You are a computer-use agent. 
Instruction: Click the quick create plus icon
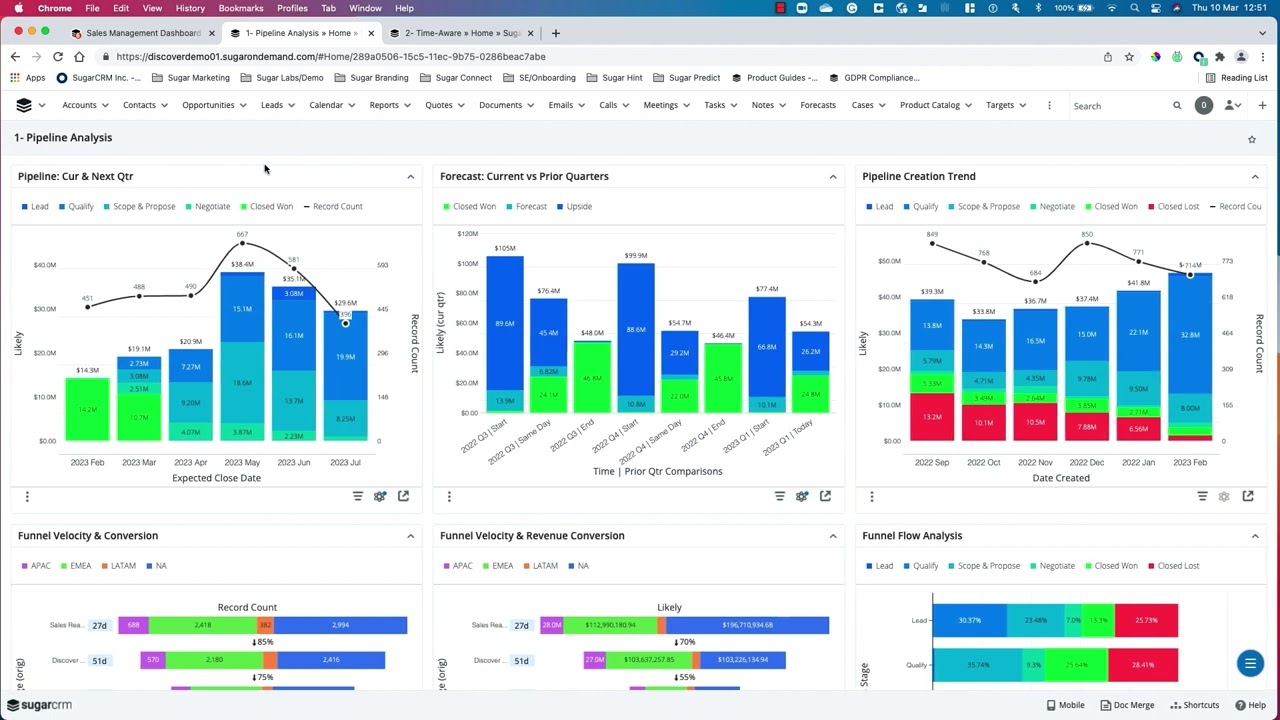(x=1262, y=105)
